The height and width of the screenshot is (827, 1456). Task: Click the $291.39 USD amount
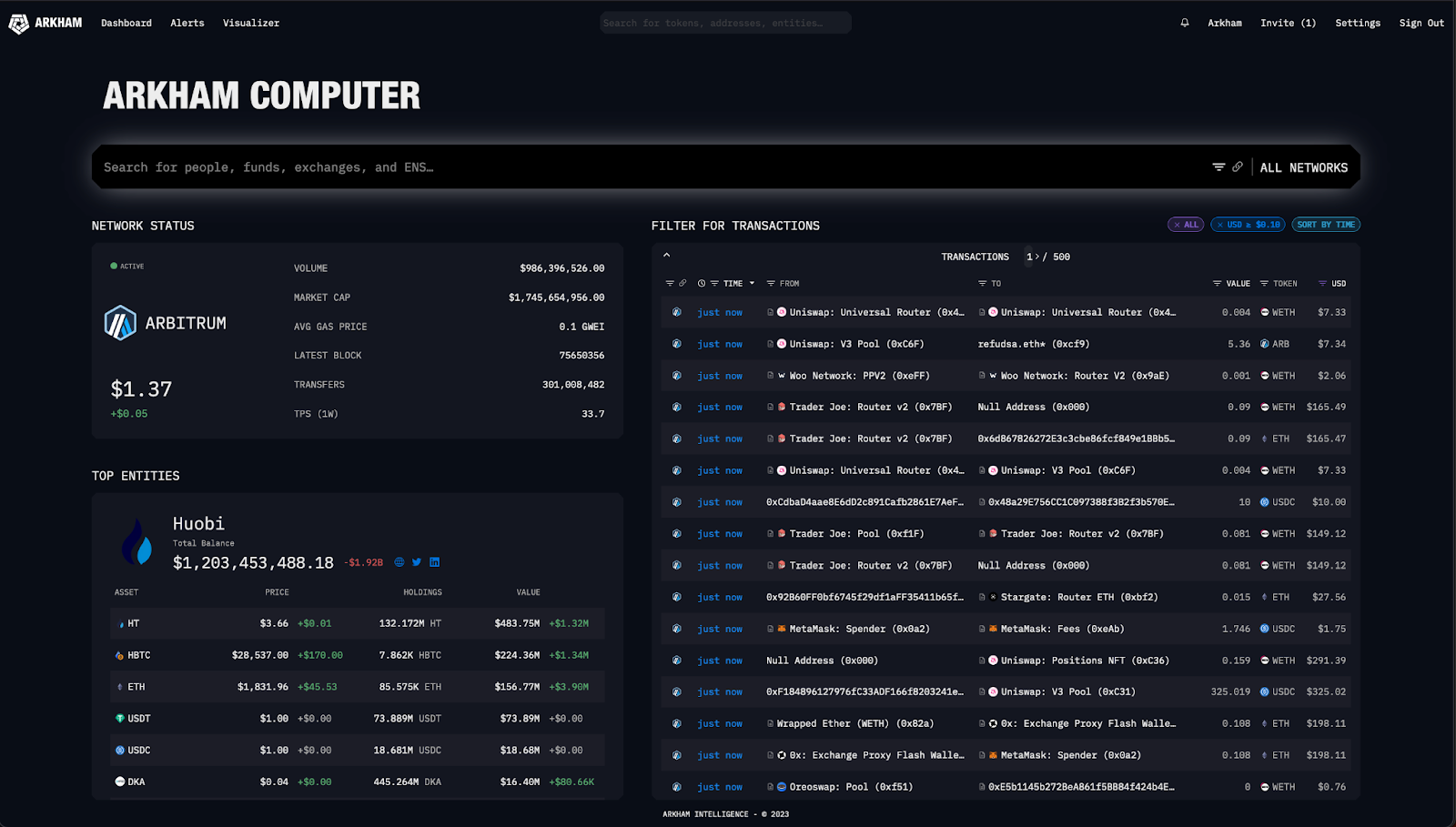[x=1326, y=661]
